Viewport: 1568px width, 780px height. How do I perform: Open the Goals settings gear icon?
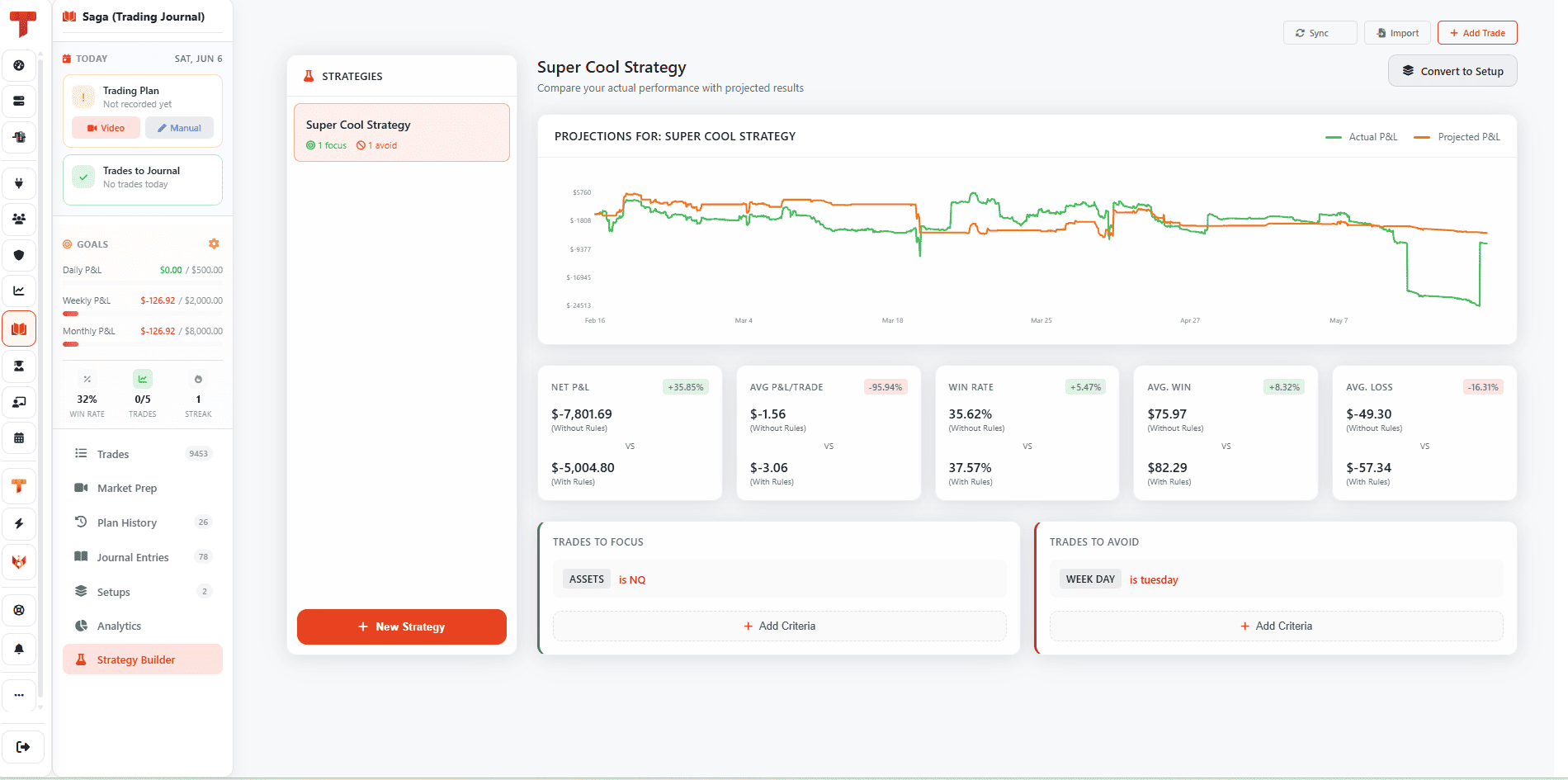[214, 243]
